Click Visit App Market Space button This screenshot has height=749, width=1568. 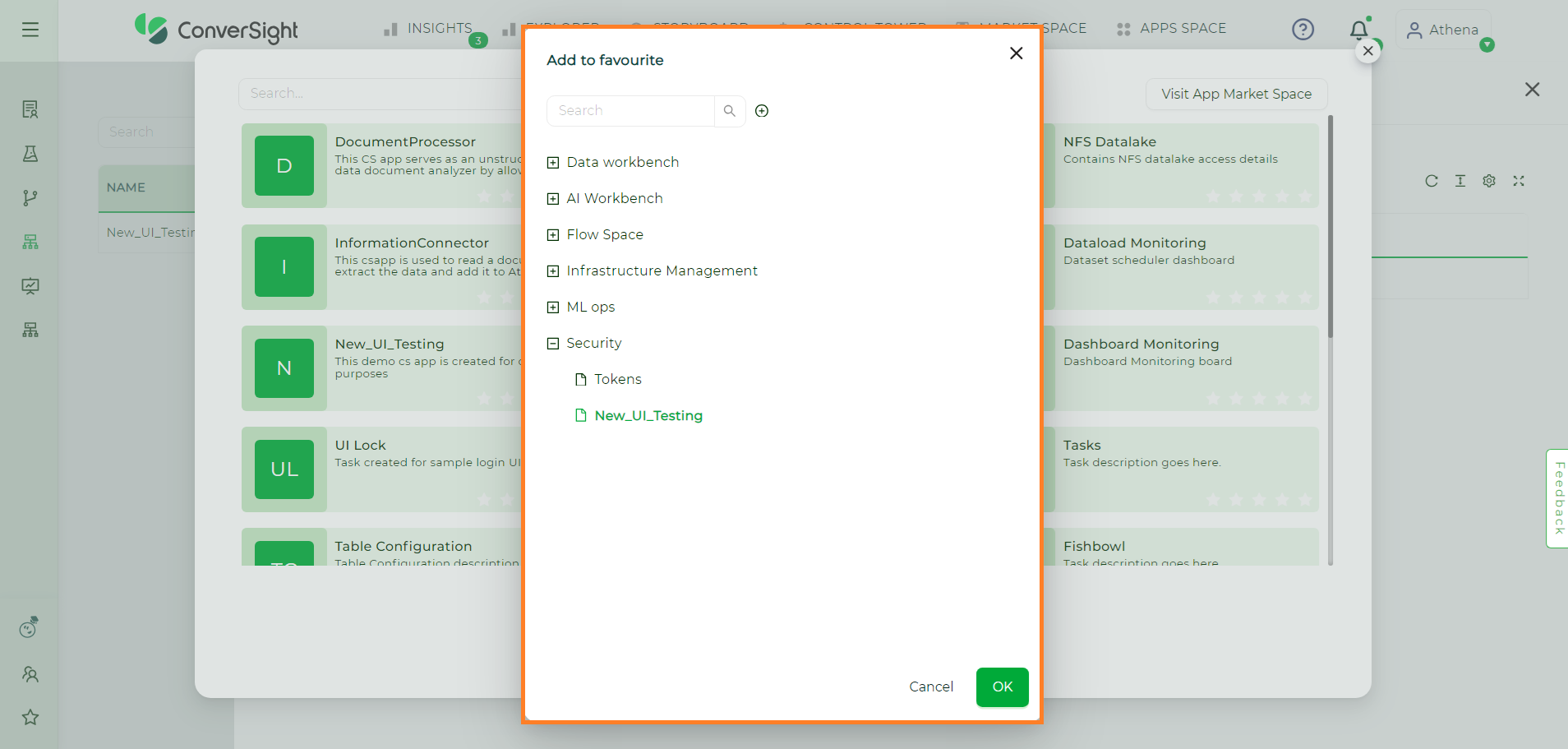(x=1236, y=94)
